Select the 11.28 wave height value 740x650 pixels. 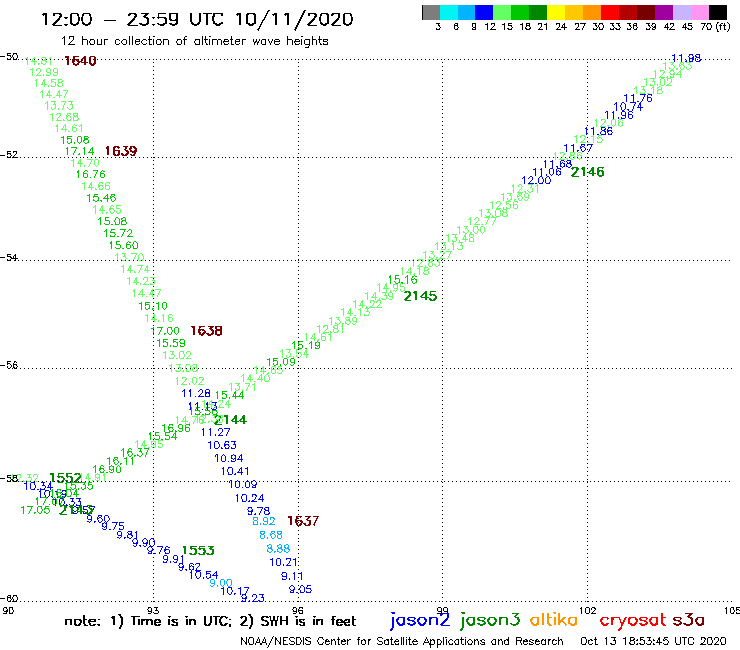(x=196, y=393)
